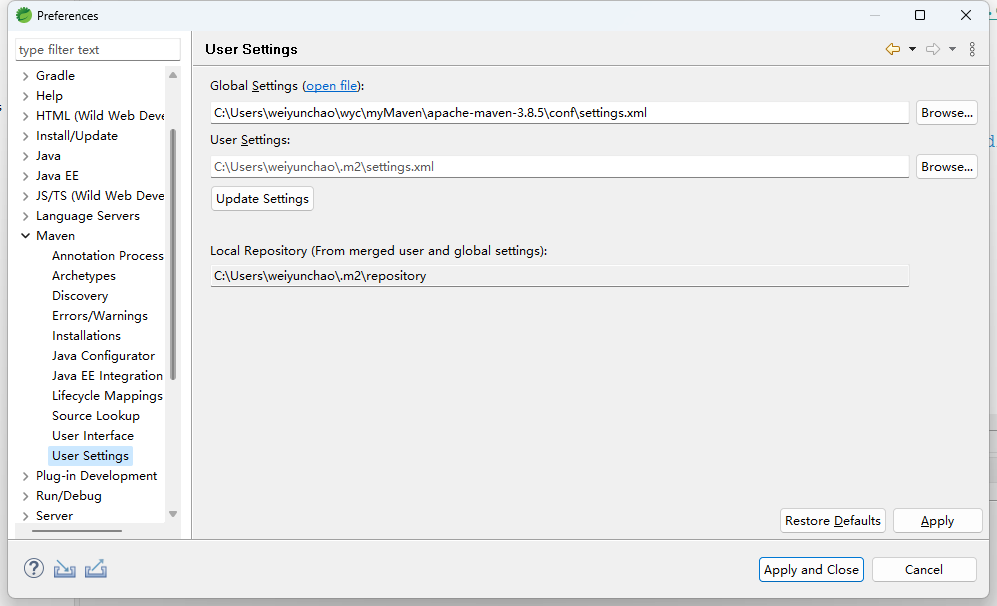Image resolution: width=997 pixels, height=606 pixels.
Task: Click the help question mark icon
Action: (34, 569)
